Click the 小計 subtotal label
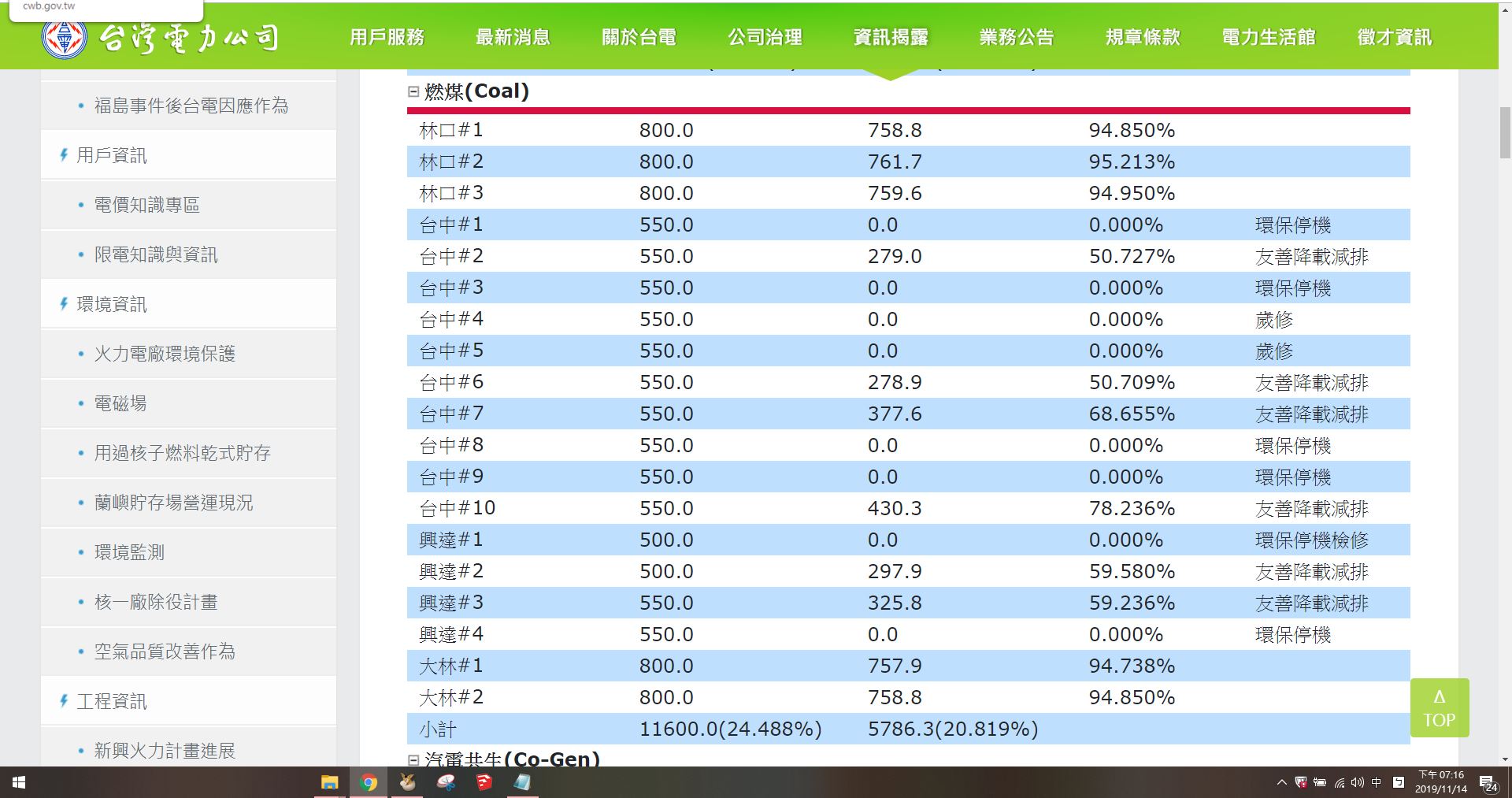This screenshot has height=798, width=1512. click(x=438, y=729)
